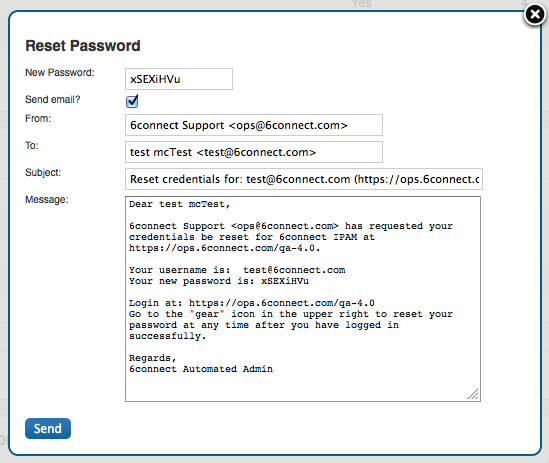Place cursor on 'Dear test mcTest,' line
The height and width of the screenshot is (463, 549).
click(180, 204)
